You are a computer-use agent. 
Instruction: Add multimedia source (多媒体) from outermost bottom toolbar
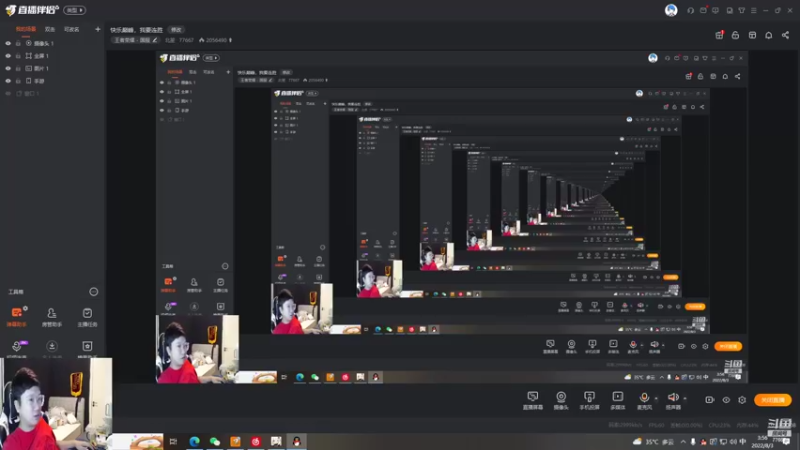click(617, 400)
